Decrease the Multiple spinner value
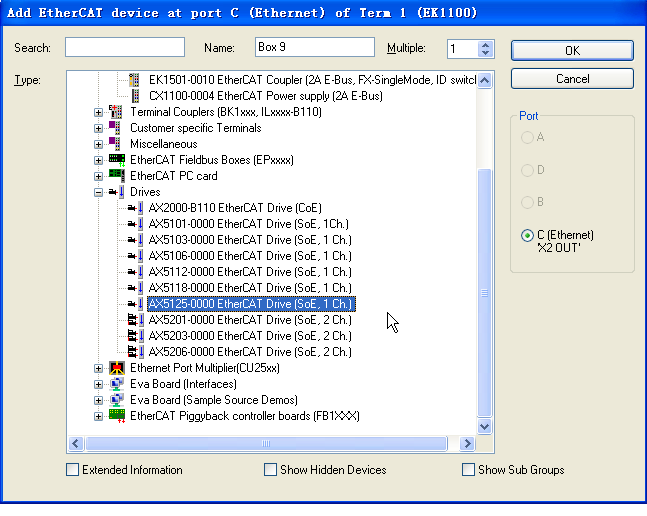This screenshot has width=647, height=516. tap(486, 53)
